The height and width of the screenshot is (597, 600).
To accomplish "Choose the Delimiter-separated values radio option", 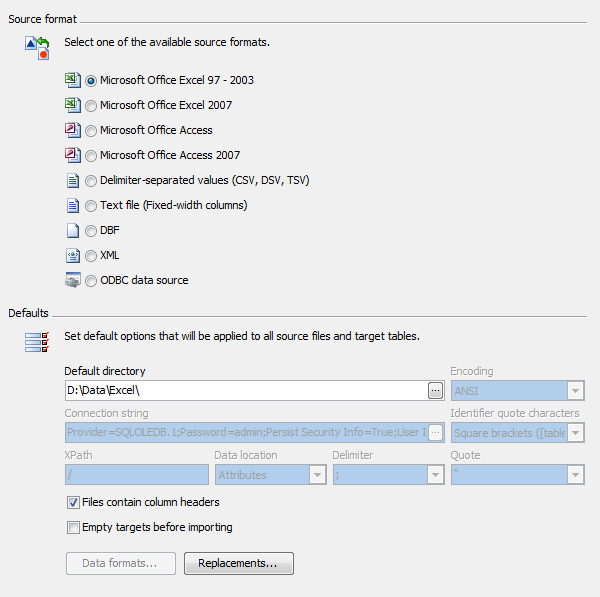I will coord(91,181).
